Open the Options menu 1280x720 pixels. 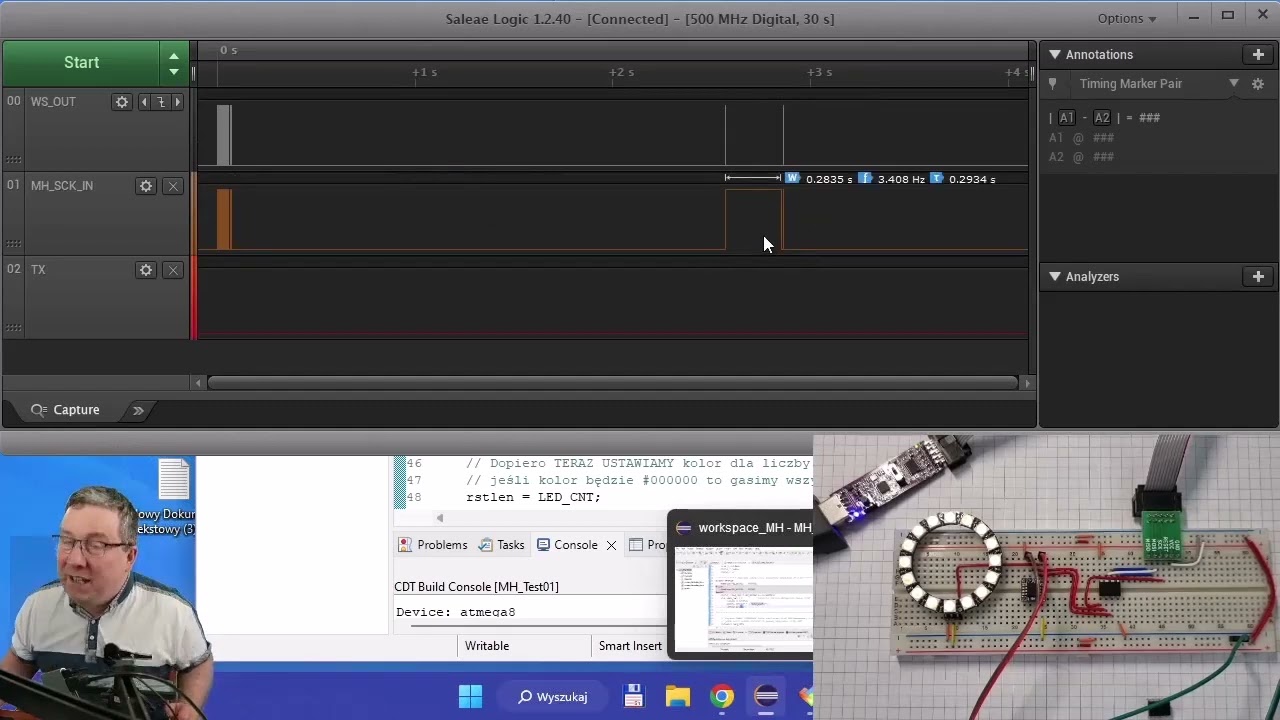coord(1126,18)
